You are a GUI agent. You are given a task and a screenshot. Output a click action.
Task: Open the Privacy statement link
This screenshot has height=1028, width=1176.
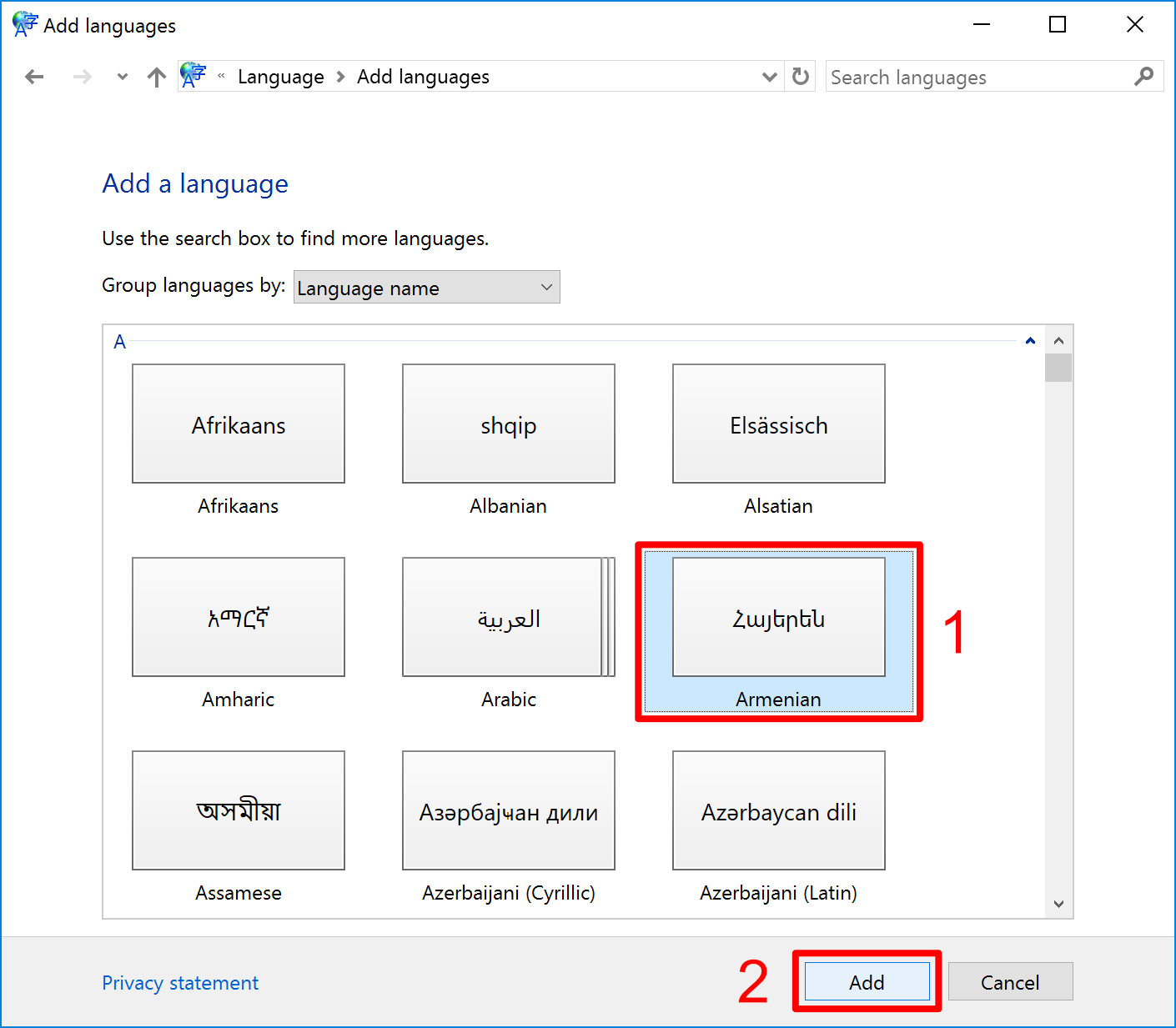pyautogui.click(x=180, y=983)
